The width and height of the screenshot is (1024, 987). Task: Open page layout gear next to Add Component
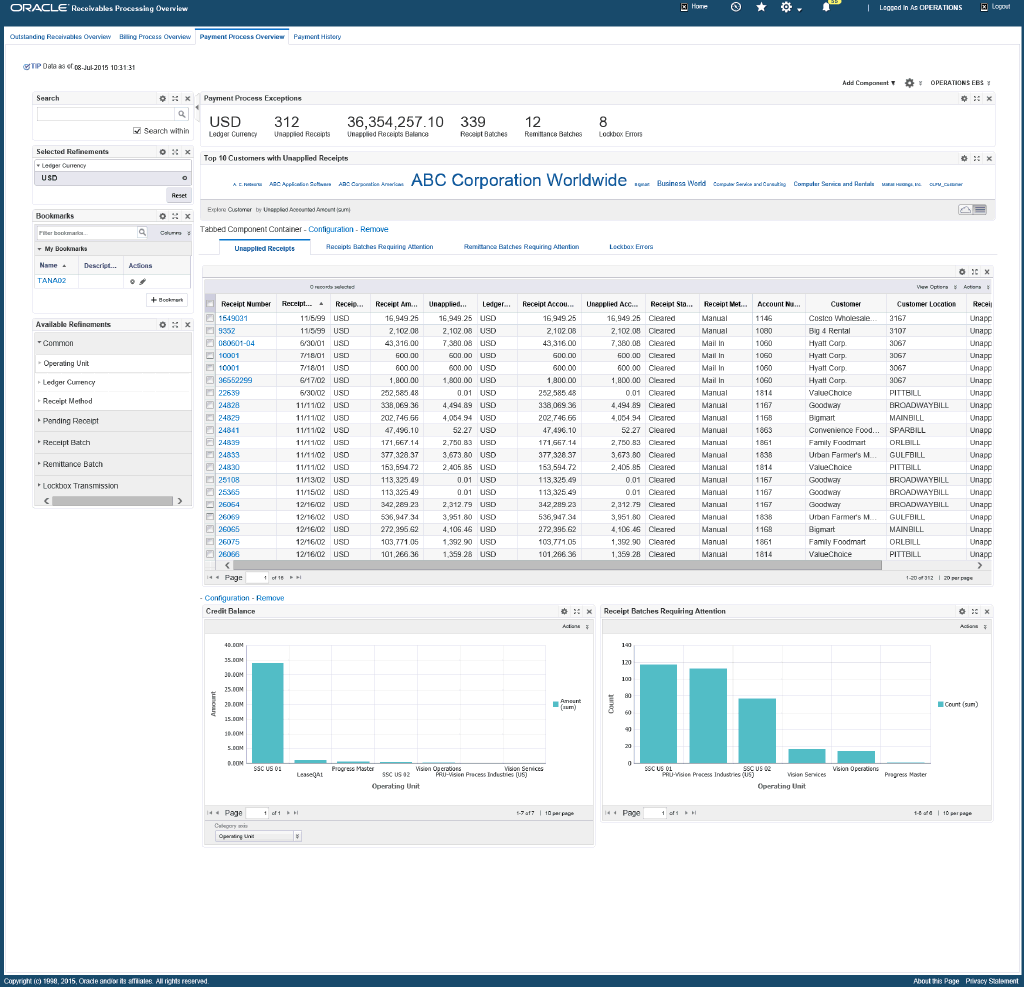[909, 83]
